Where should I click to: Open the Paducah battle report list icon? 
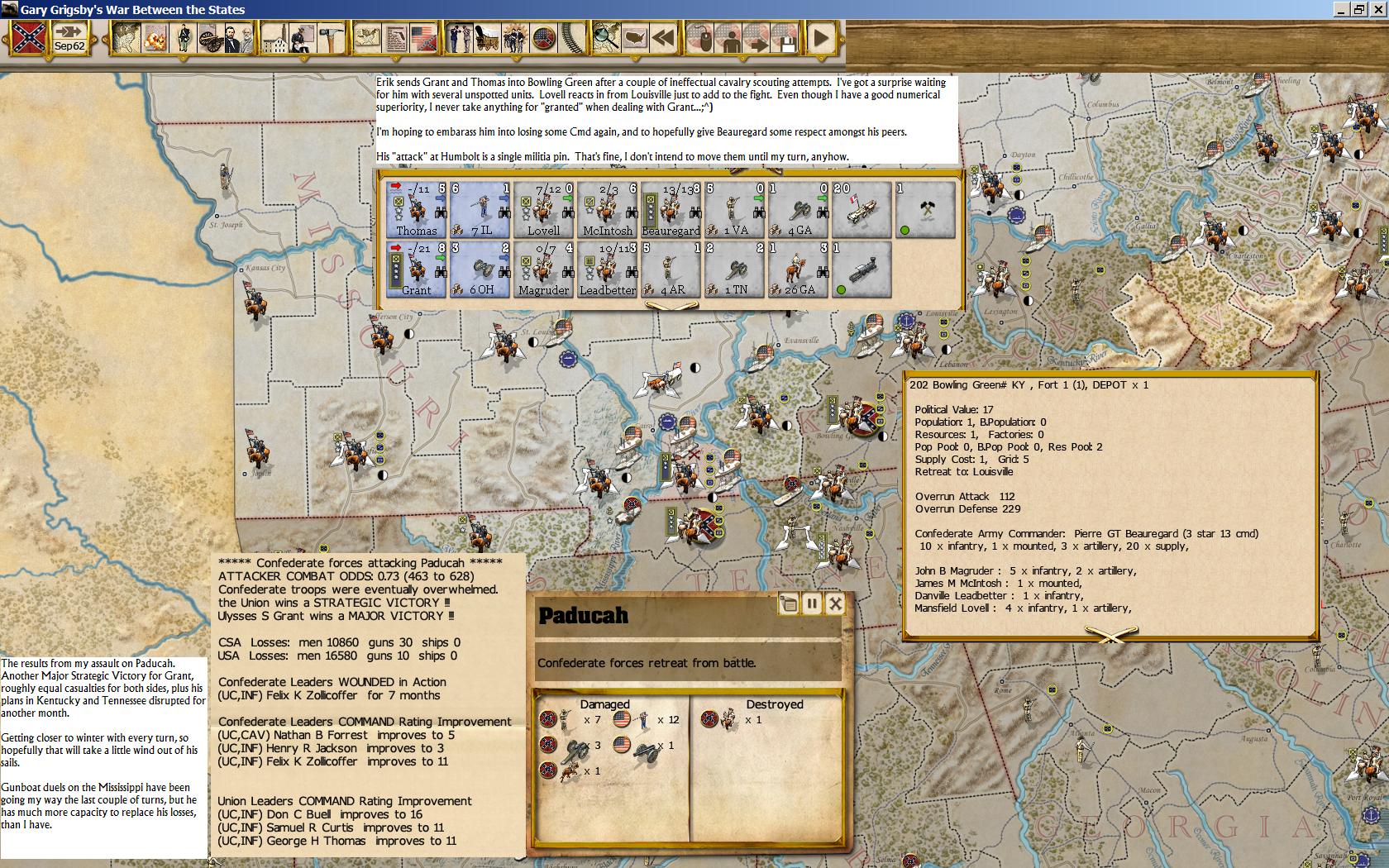tap(788, 603)
